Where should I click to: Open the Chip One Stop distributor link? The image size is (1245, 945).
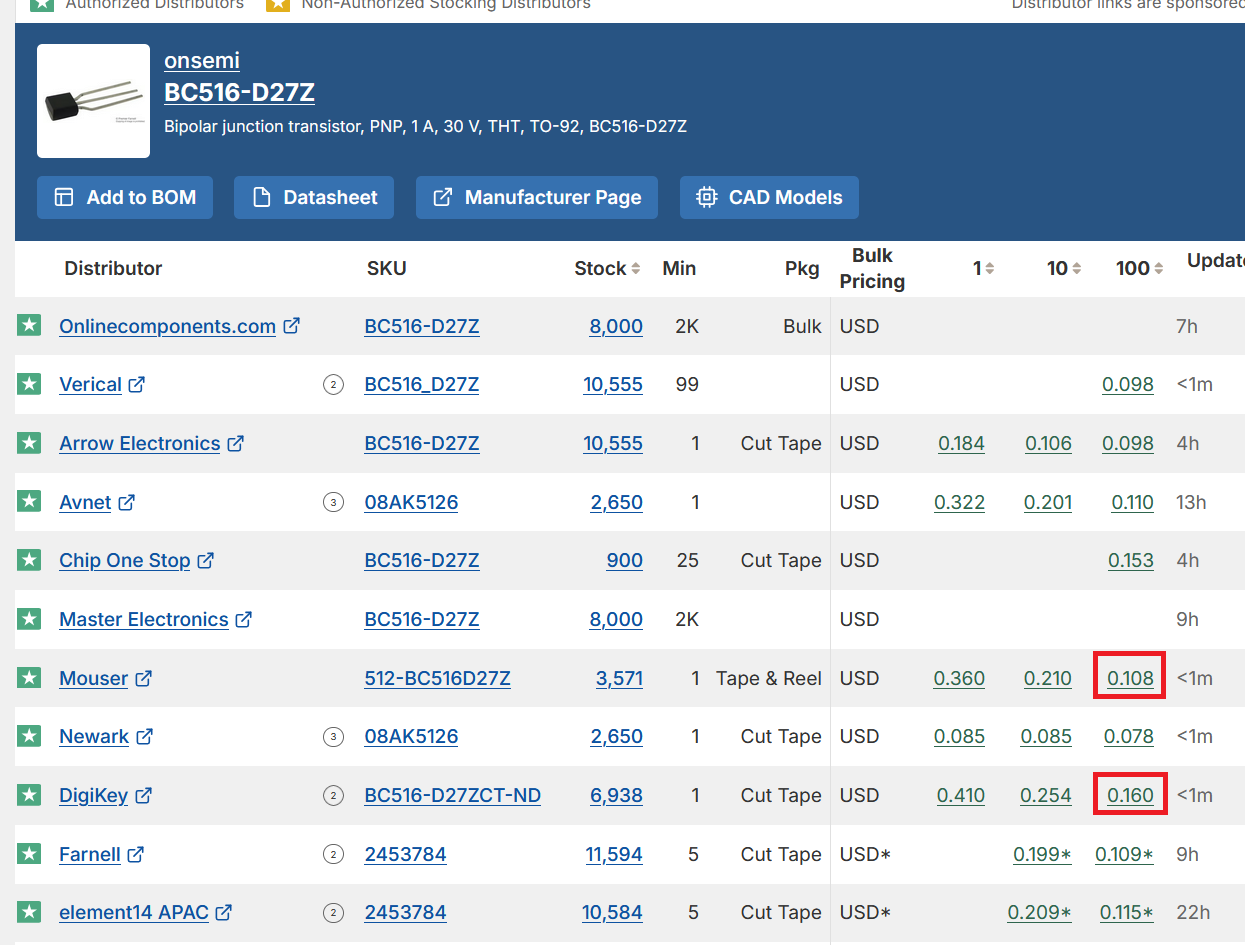click(124, 560)
